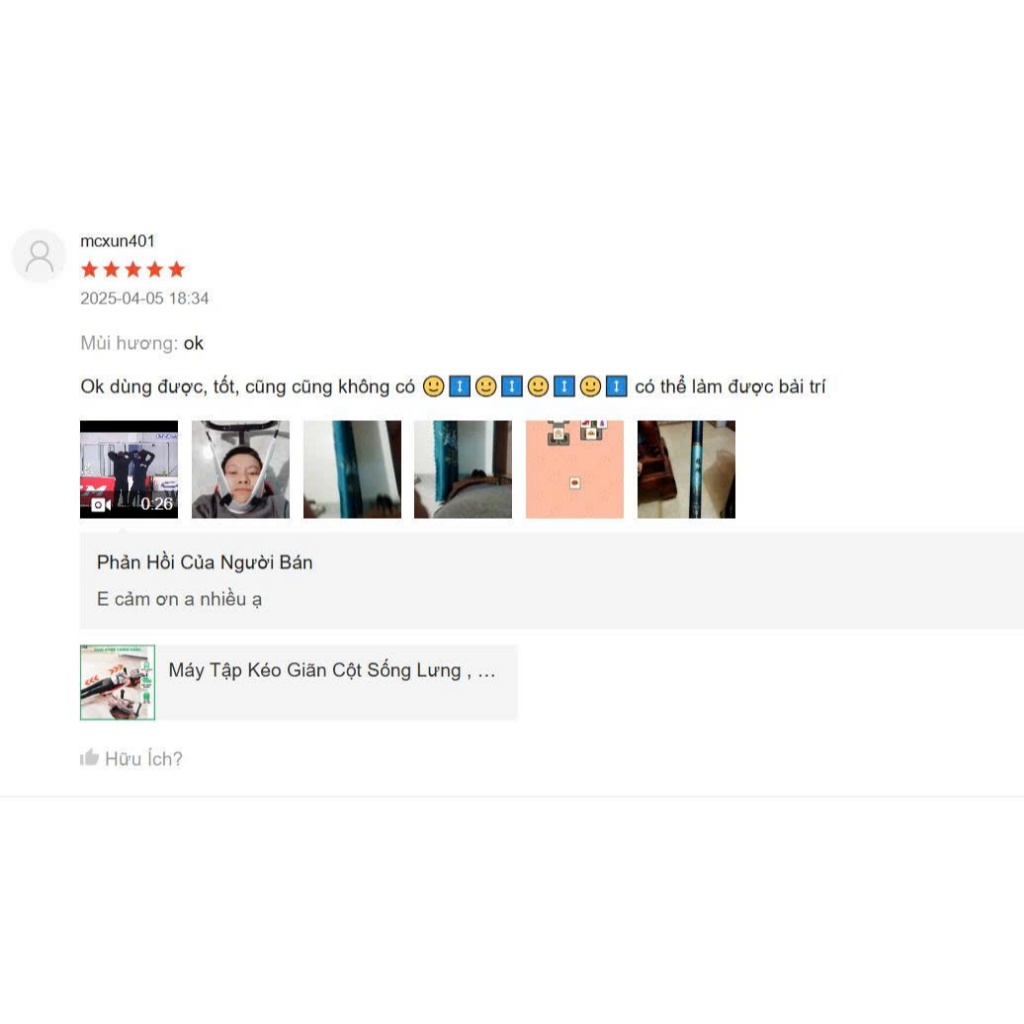The image size is (1024, 1024).
Task: Play the 0:26 review video
Action: [129, 470]
